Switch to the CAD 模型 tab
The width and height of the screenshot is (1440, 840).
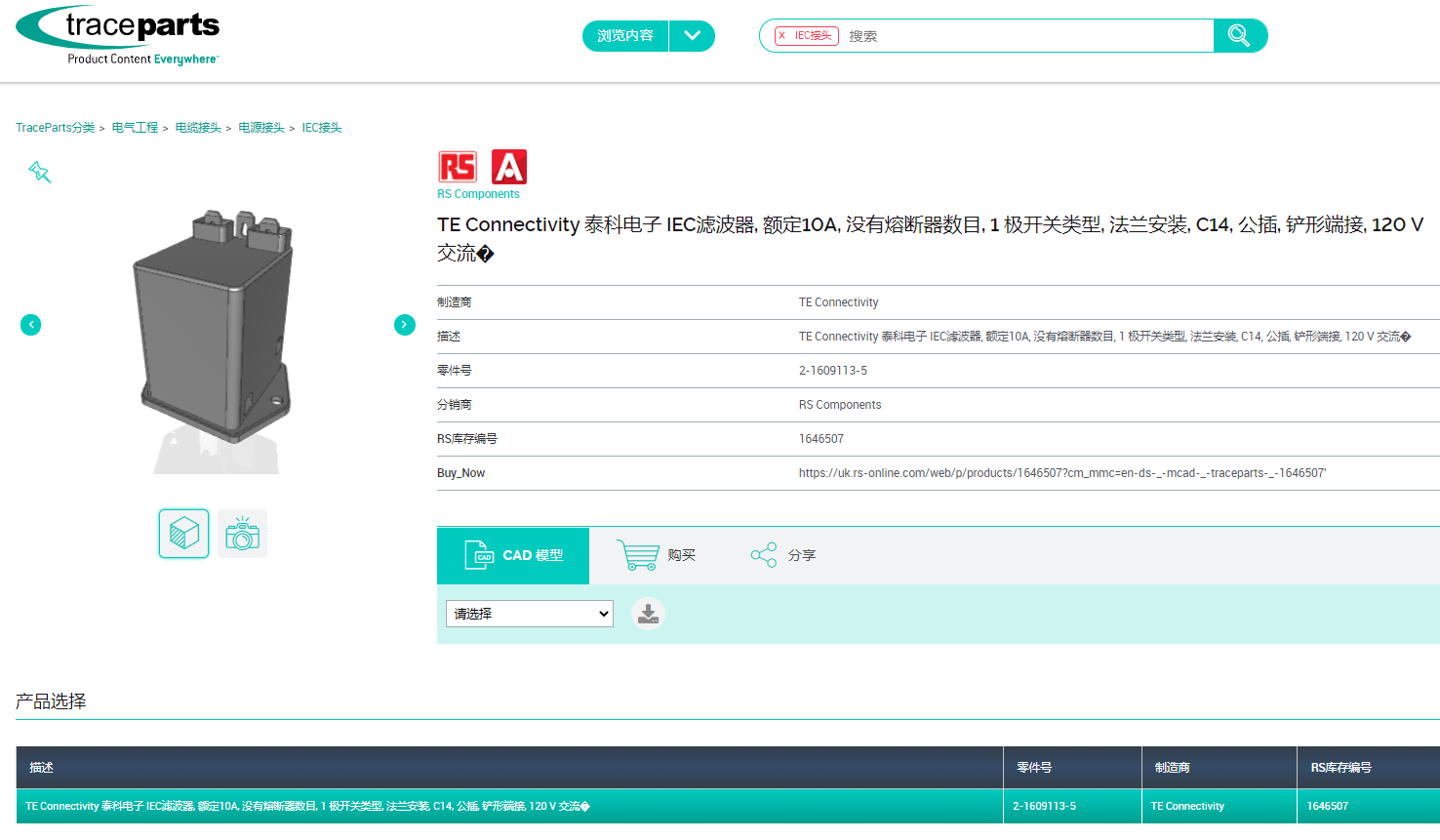(x=513, y=556)
